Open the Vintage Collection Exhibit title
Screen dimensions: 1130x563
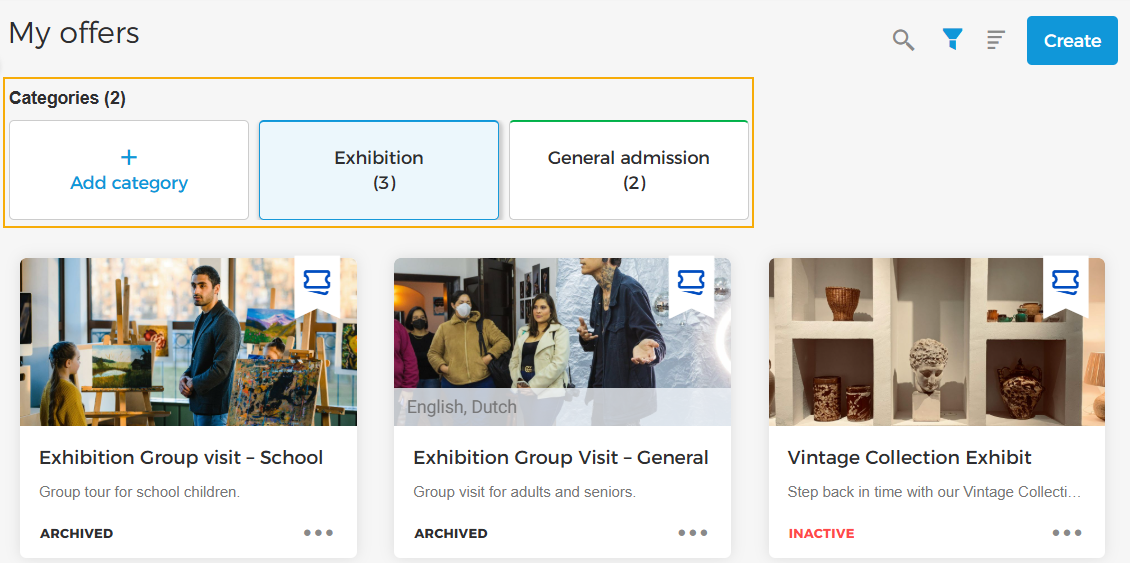point(909,458)
